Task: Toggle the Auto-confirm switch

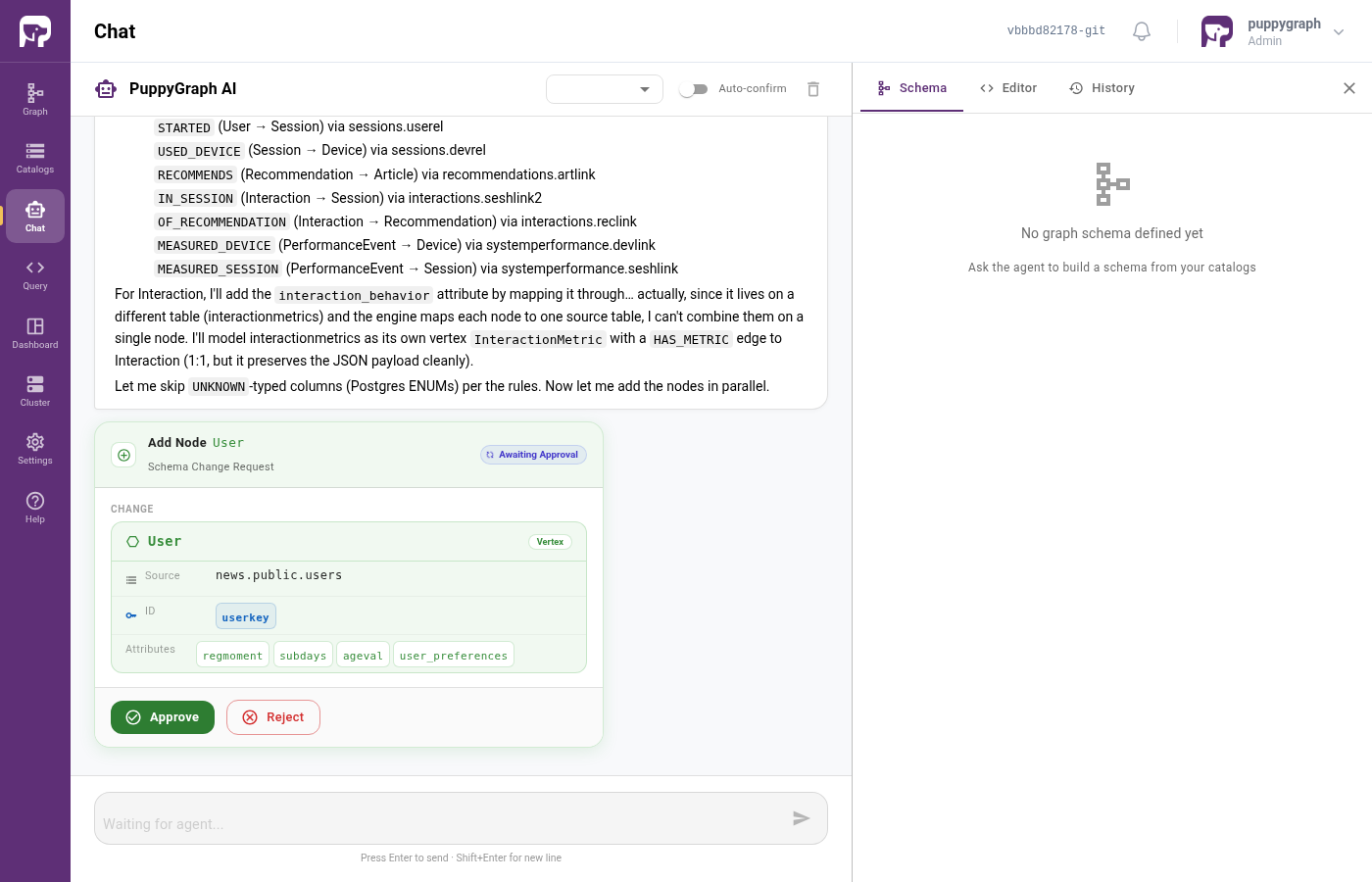Action: tap(694, 89)
